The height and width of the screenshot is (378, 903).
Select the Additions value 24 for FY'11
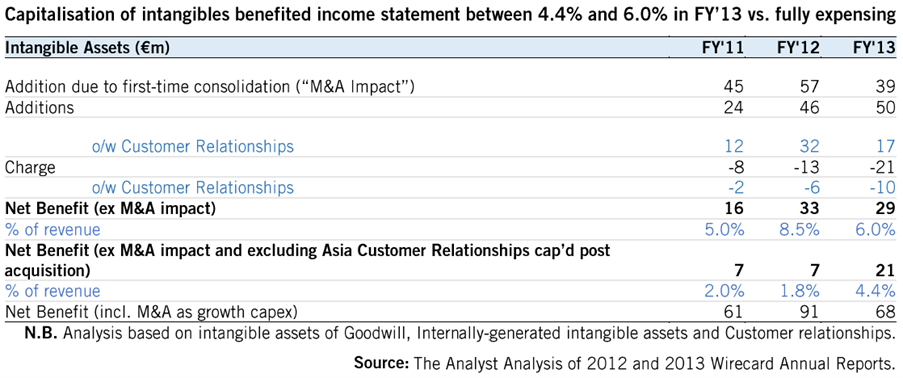point(731,107)
